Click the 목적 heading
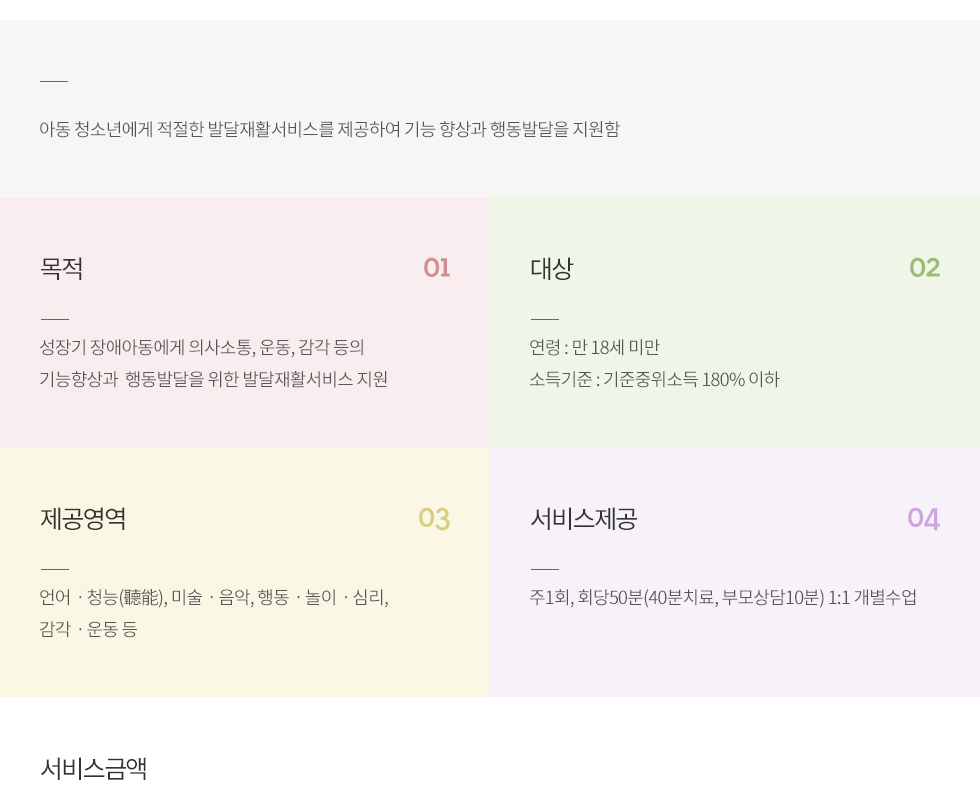The width and height of the screenshot is (980, 810). (x=61, y=268)
